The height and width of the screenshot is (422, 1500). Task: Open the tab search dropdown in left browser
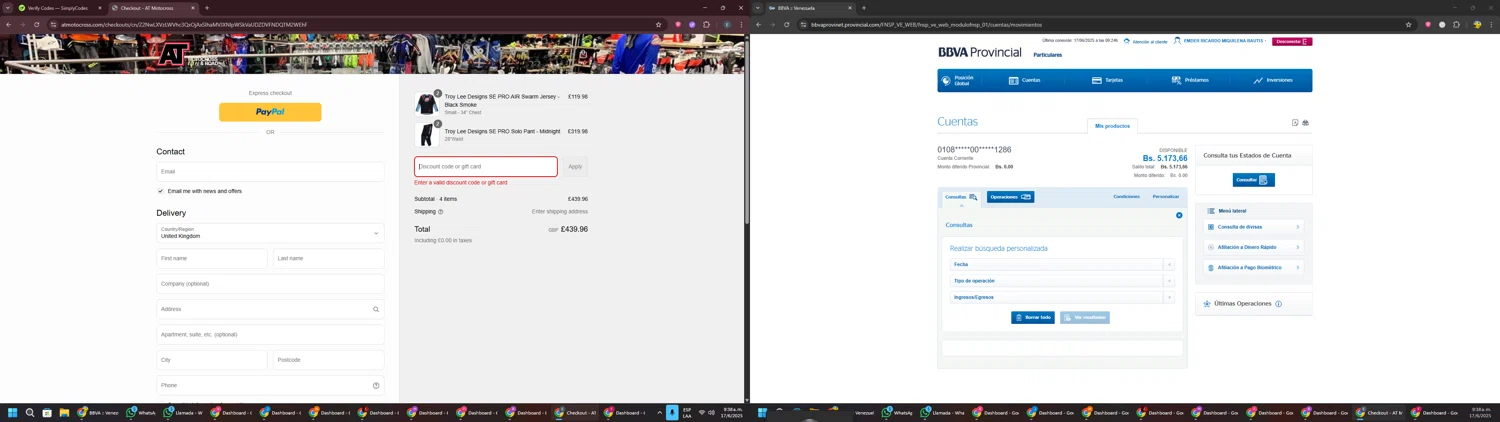click(x=7, y=8)
